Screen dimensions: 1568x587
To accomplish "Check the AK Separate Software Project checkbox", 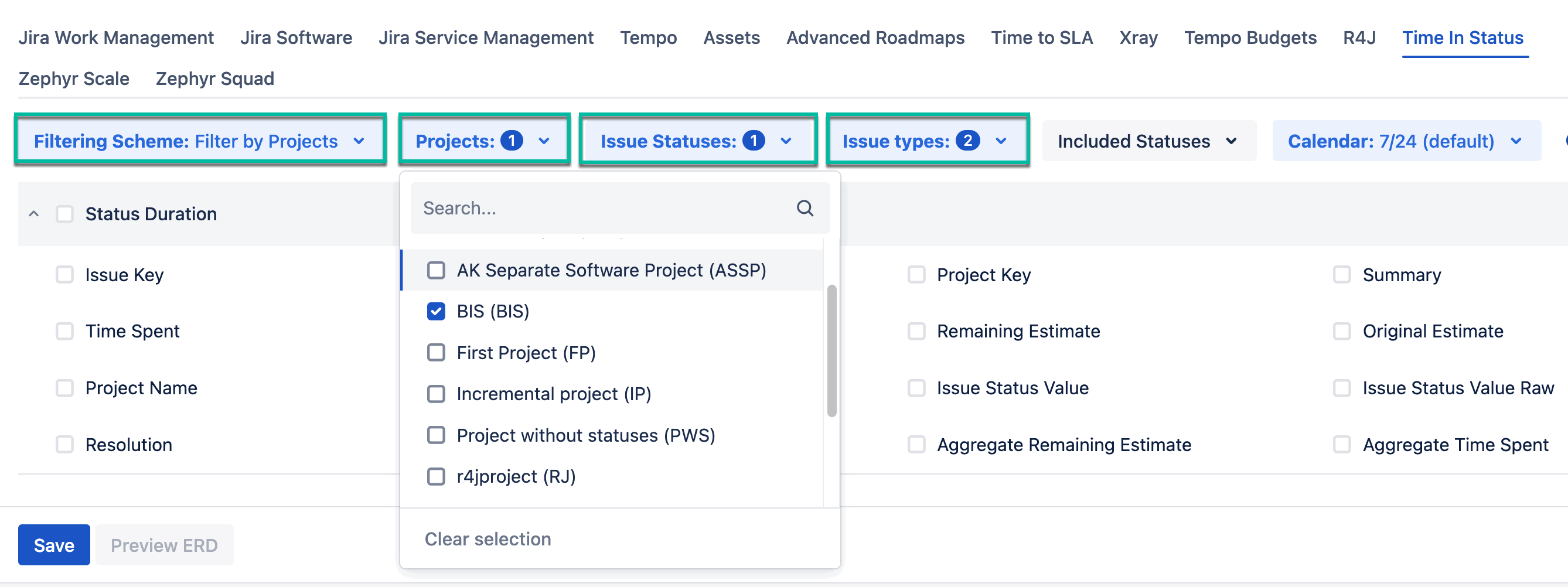I will 436,270.
